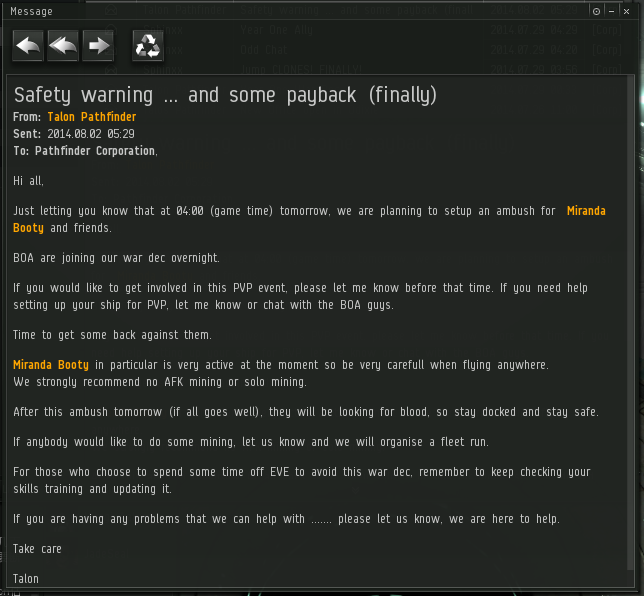Click the 'Message' window title caption
This screenshot has width=644, height=596.
pyautogui.click(x=31, y=11)
